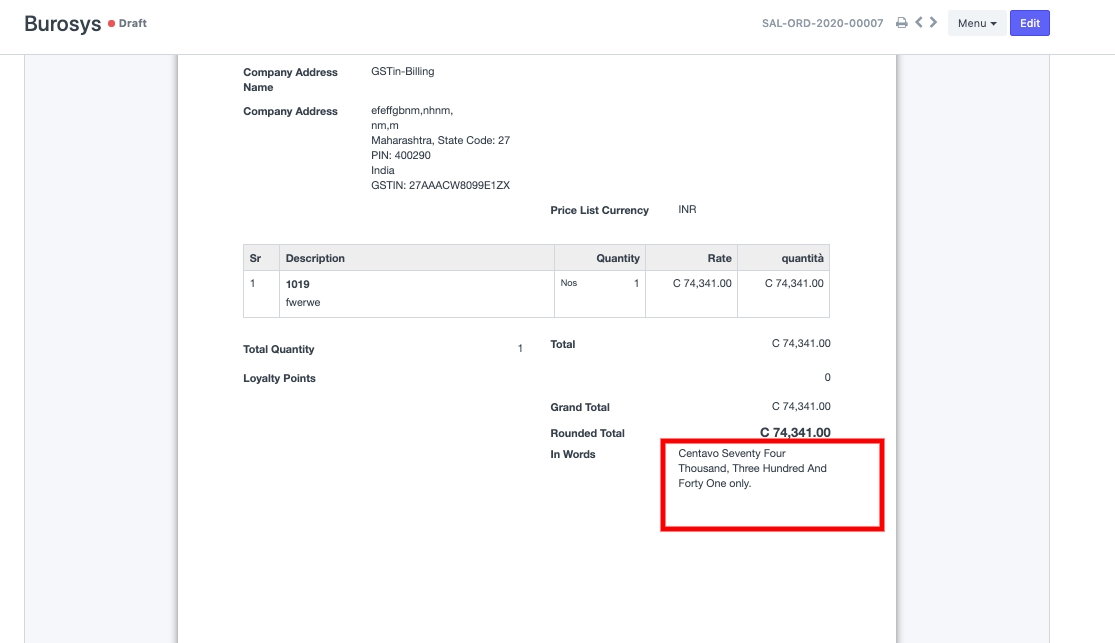
Task: Select the Description column header
Action: point(315,258)
